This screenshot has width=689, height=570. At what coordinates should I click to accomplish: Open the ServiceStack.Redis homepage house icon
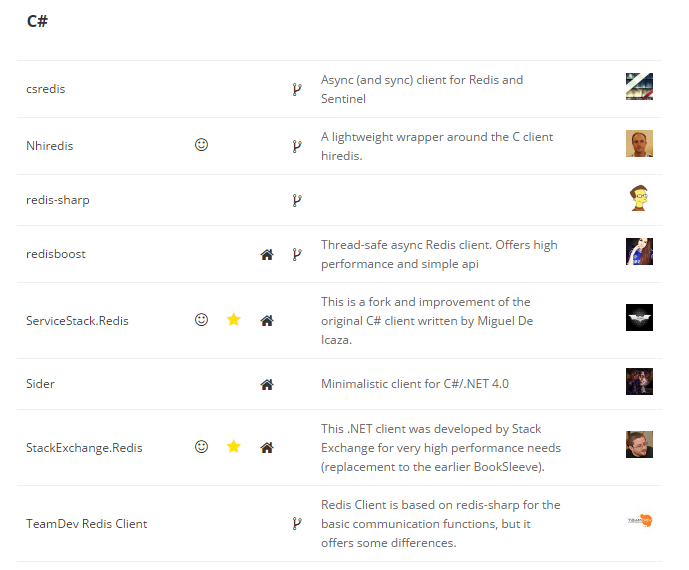click(267, 320)
